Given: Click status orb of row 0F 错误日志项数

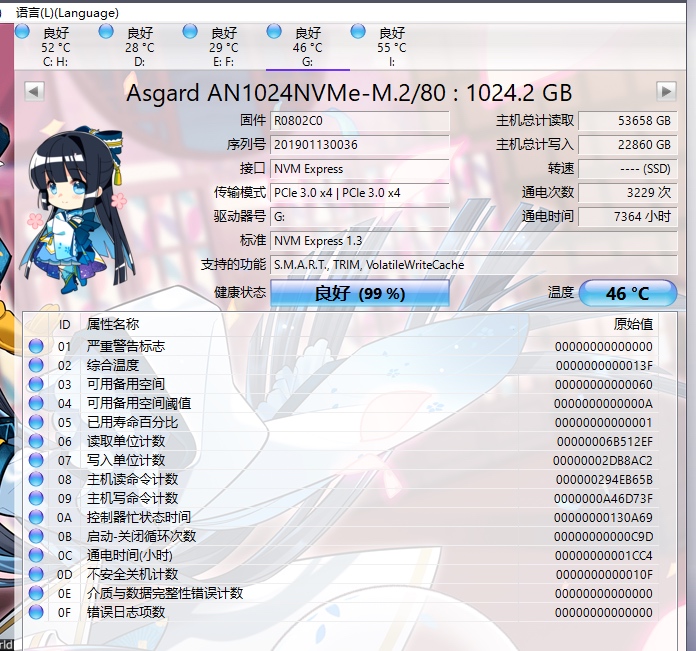Looking at the screenshot, I should [36, 612].
